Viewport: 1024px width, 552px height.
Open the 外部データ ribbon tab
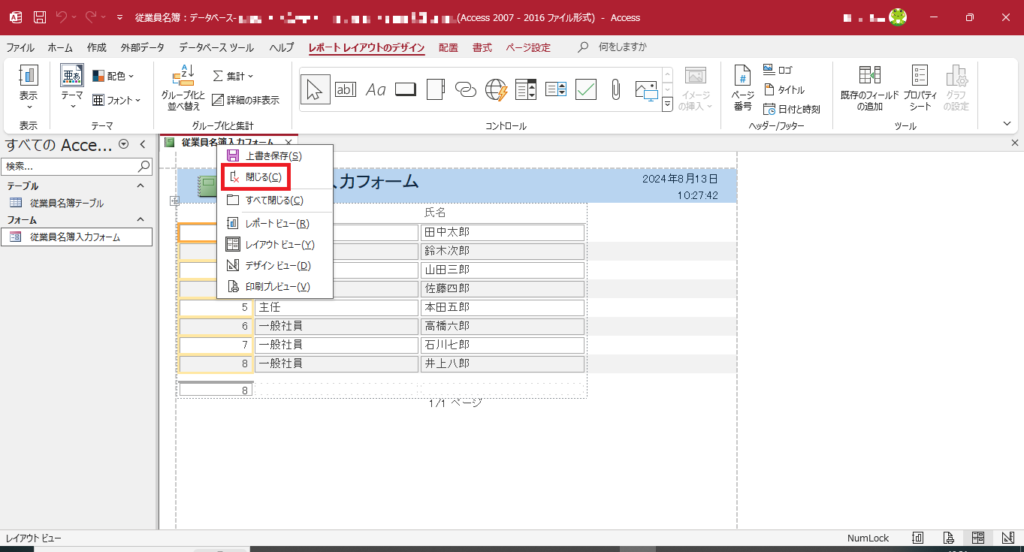(144, 47)
